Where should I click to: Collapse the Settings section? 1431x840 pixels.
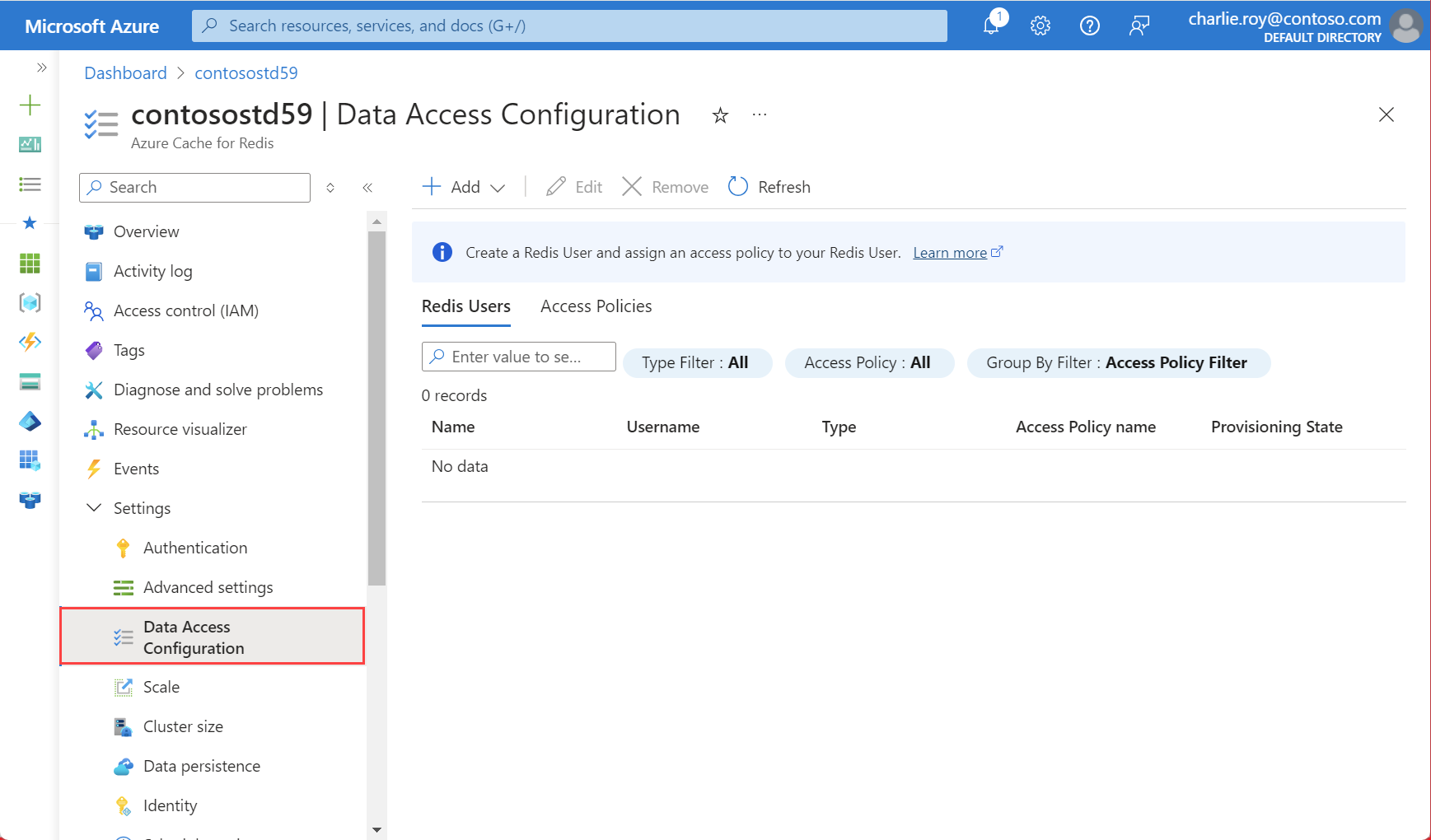click(93, 507)
